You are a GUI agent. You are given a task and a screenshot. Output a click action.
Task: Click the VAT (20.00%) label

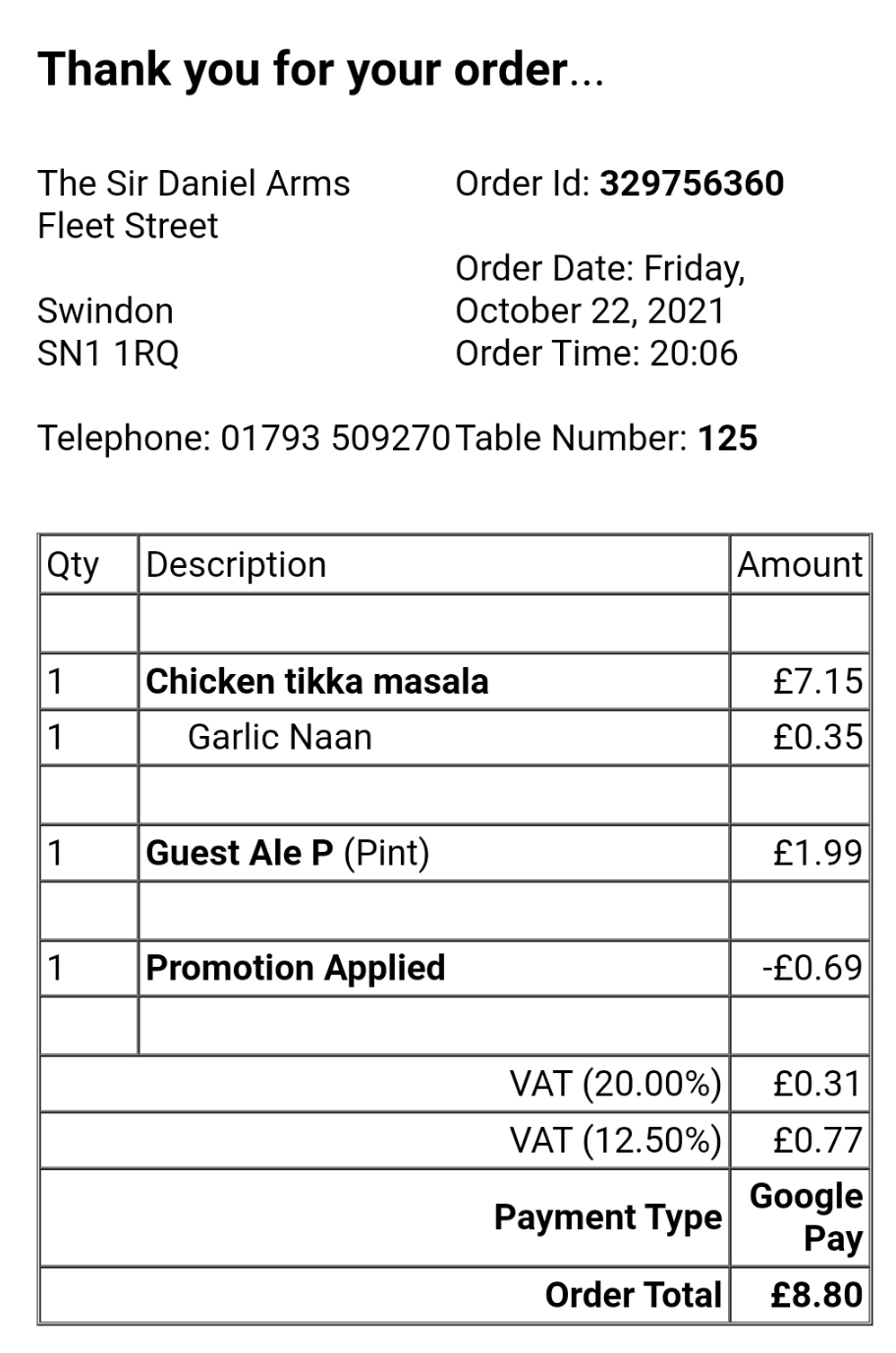pyautogui.click(x=615, y=1084)
